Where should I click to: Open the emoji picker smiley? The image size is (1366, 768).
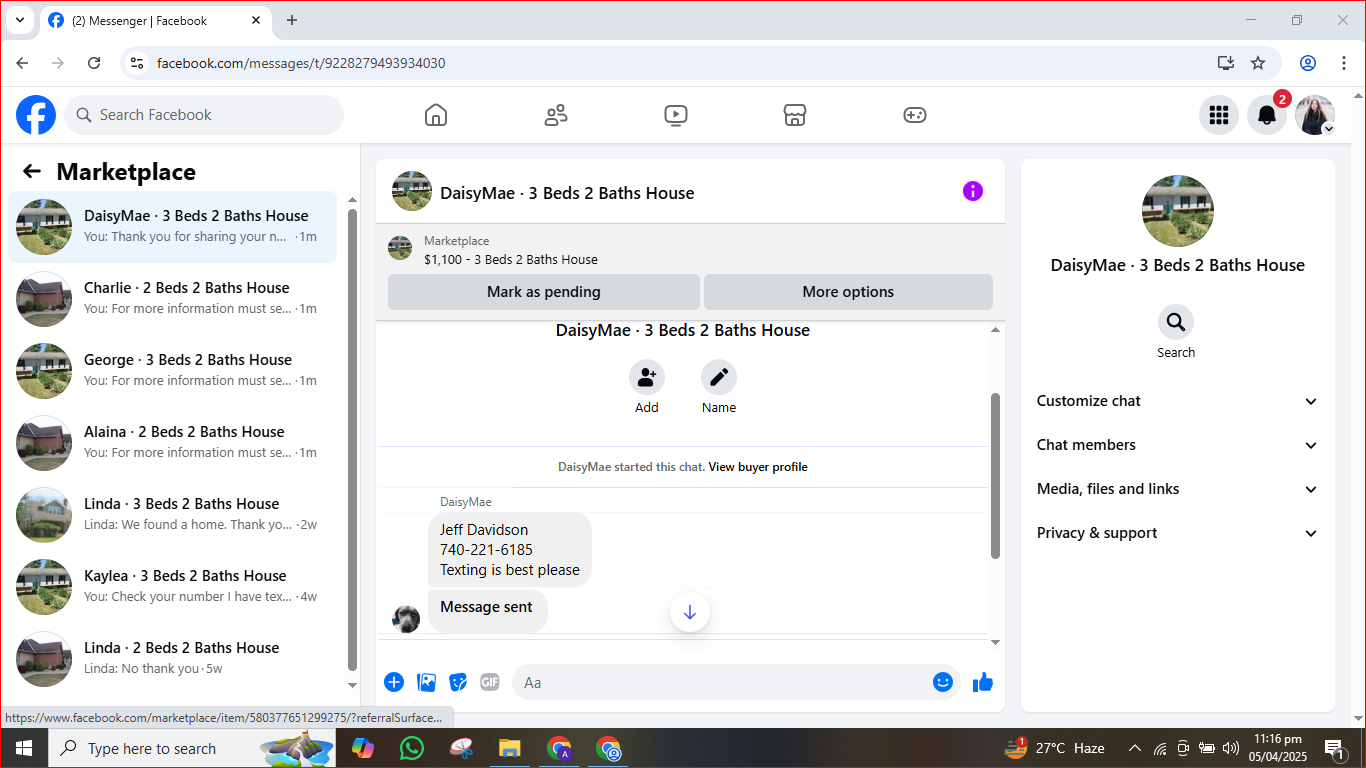tap(943, 682)
